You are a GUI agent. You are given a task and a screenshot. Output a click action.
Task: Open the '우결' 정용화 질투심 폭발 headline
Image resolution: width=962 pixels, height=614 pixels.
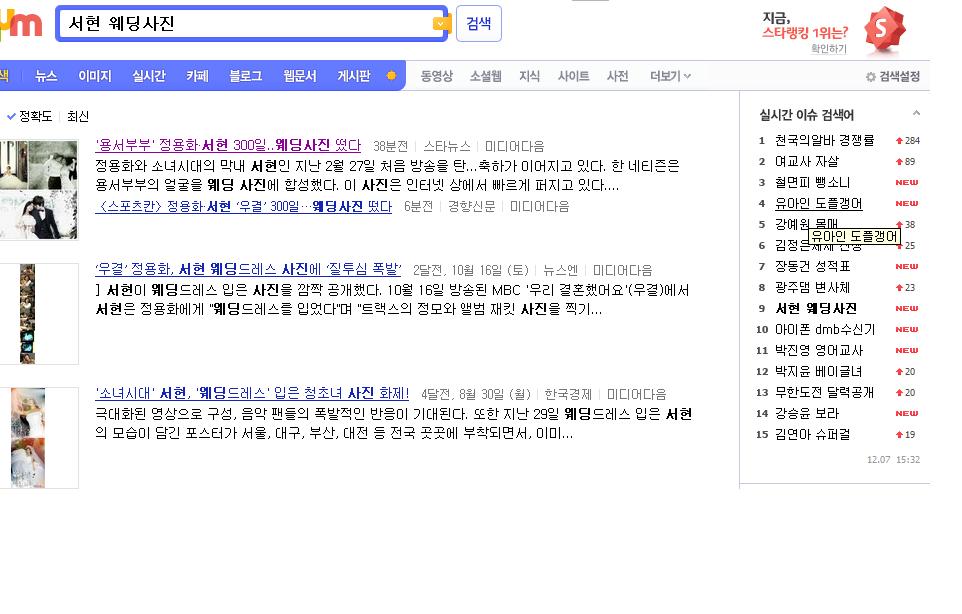[248, 269]
